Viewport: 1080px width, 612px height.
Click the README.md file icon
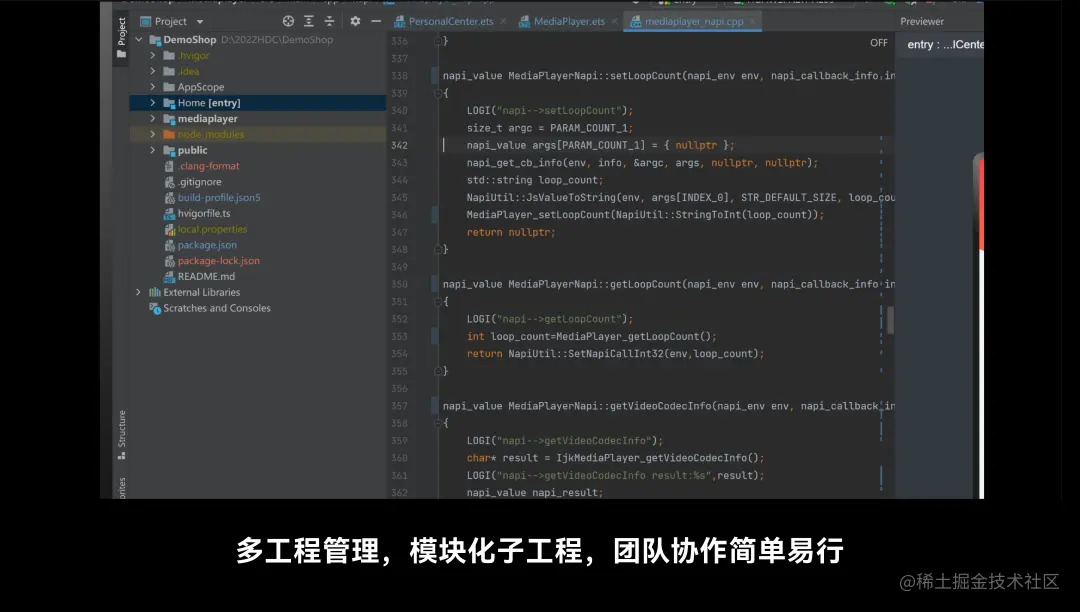coord(169,277)
